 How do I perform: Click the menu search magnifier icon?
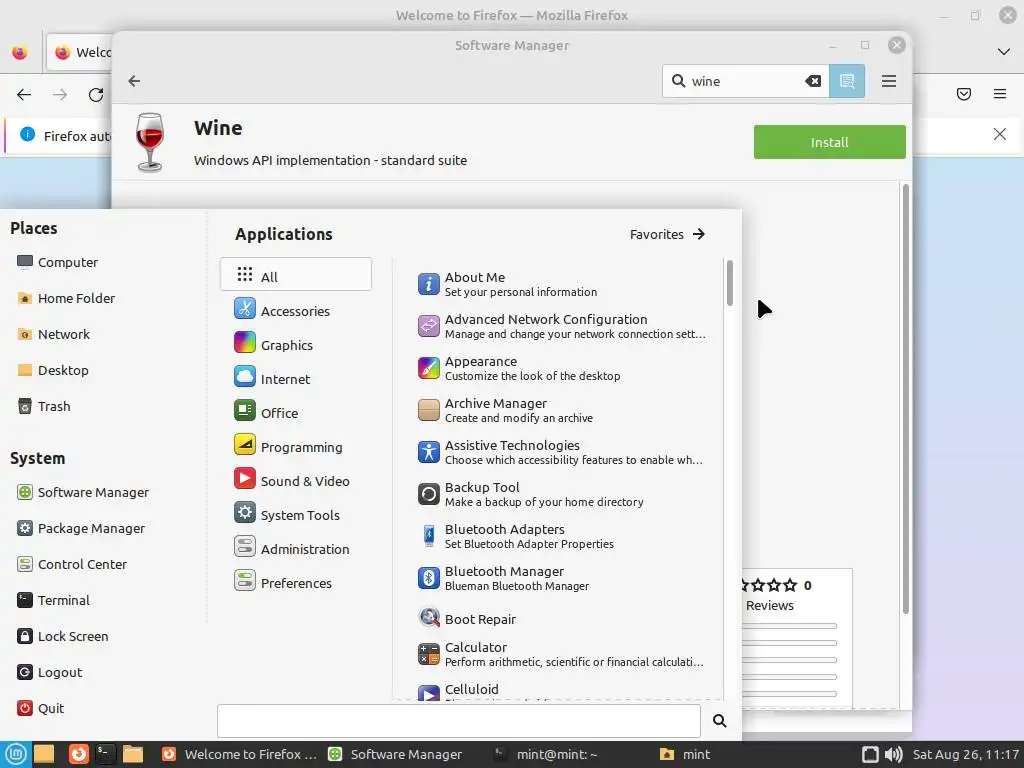[720, 720]
